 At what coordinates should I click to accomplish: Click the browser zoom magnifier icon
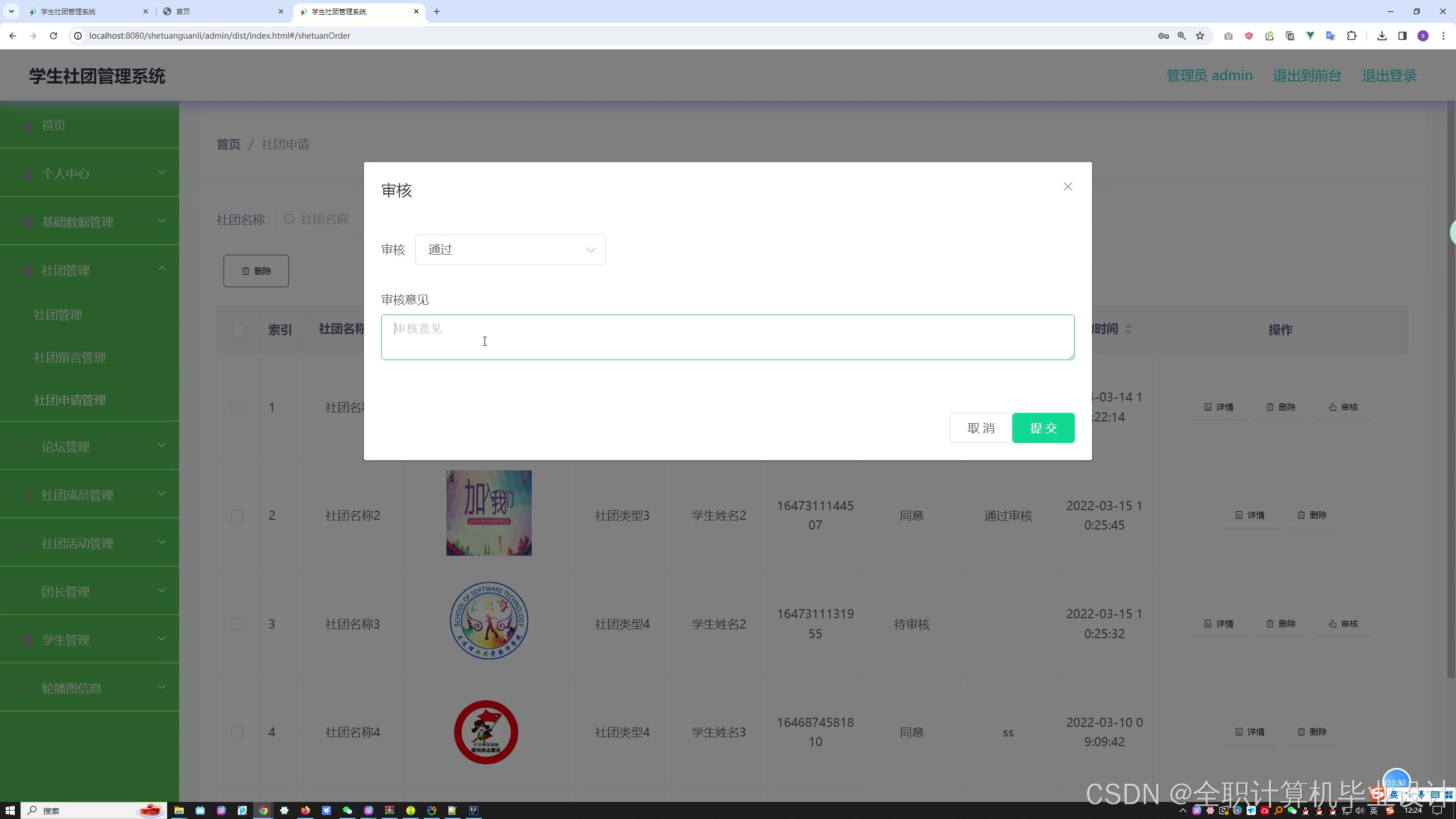[1182, 36]
